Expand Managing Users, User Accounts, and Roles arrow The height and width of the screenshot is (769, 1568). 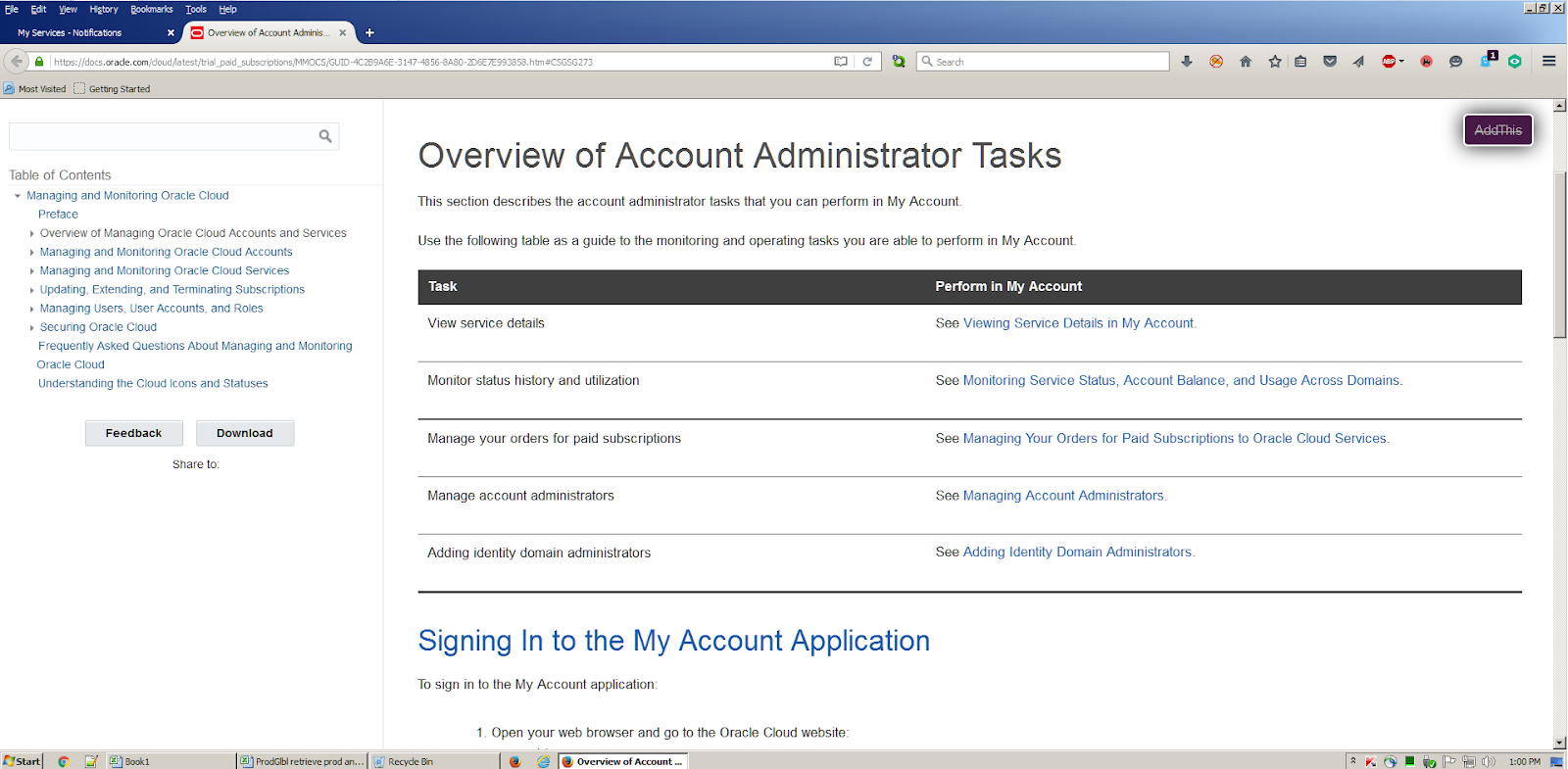[31, 309]
